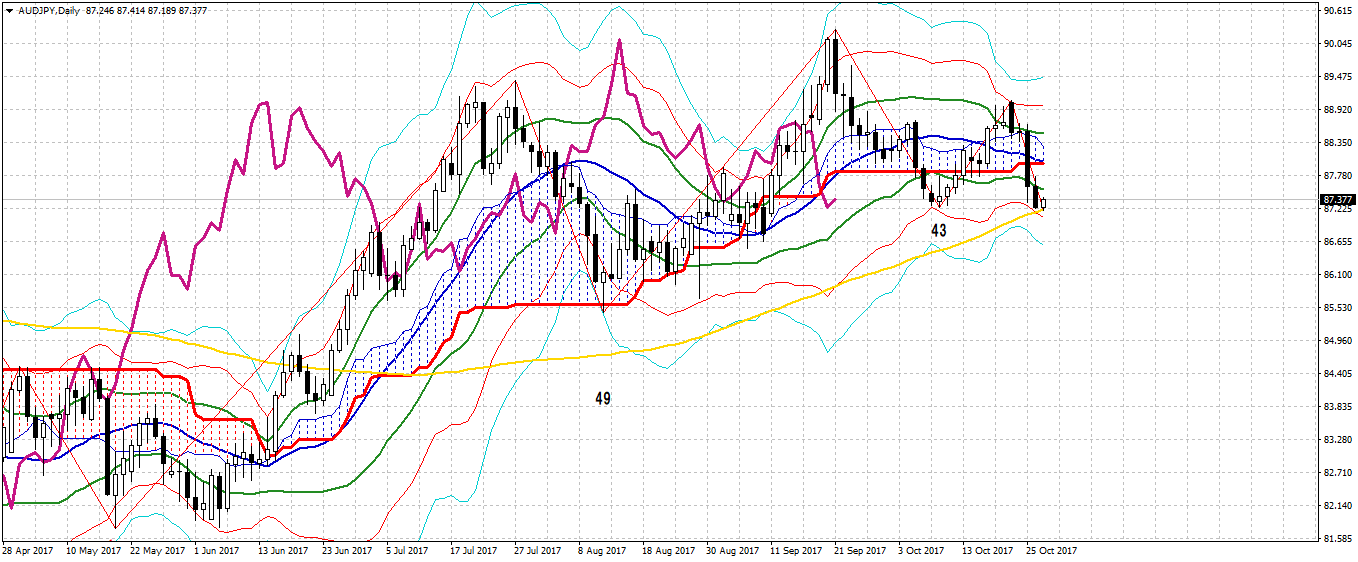Screen dimensions: 1358x562
Task: Click the 22 May 2017 date label
Action: [157, 551]
